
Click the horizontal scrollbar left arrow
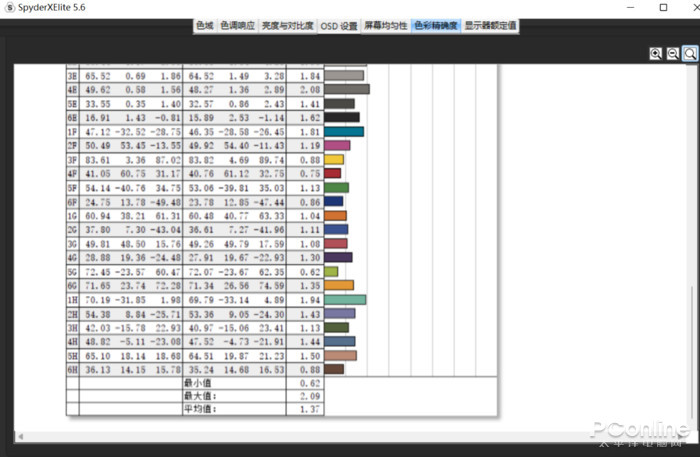click(17, 436)
